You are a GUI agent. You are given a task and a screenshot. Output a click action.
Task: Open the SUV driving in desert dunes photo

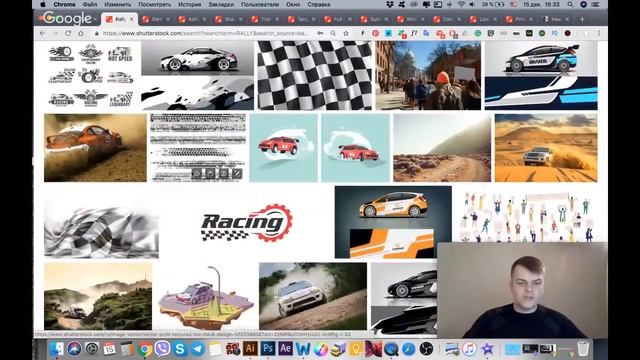[546, 148]
